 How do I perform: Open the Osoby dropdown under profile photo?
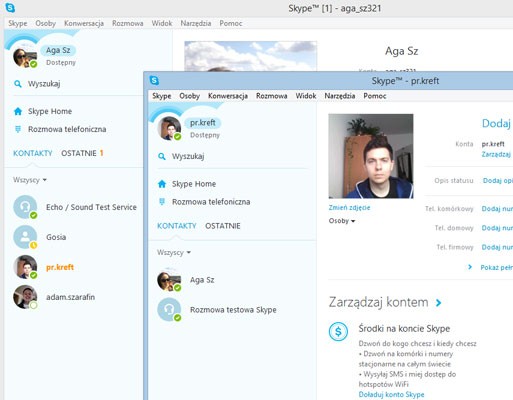pos(342,221)
